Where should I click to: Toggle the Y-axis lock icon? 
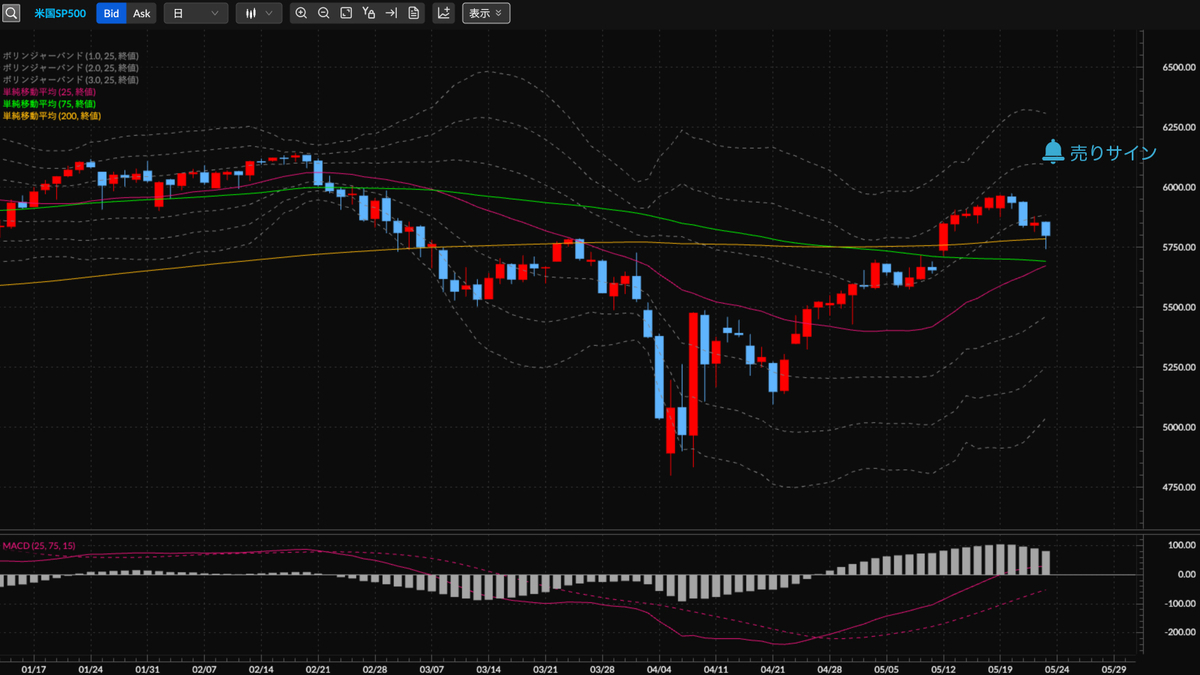pyautogui.click(x=369, y=13)
